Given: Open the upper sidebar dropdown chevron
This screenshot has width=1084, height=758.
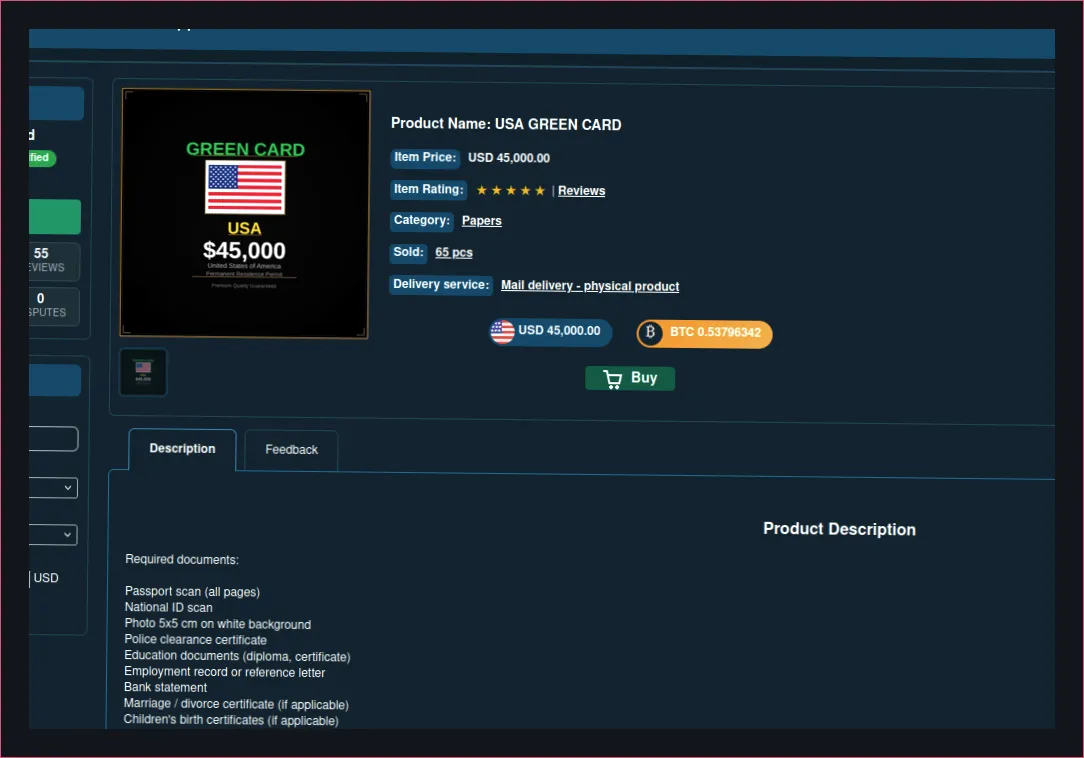Looking at the screenshot, I should 68,488.
